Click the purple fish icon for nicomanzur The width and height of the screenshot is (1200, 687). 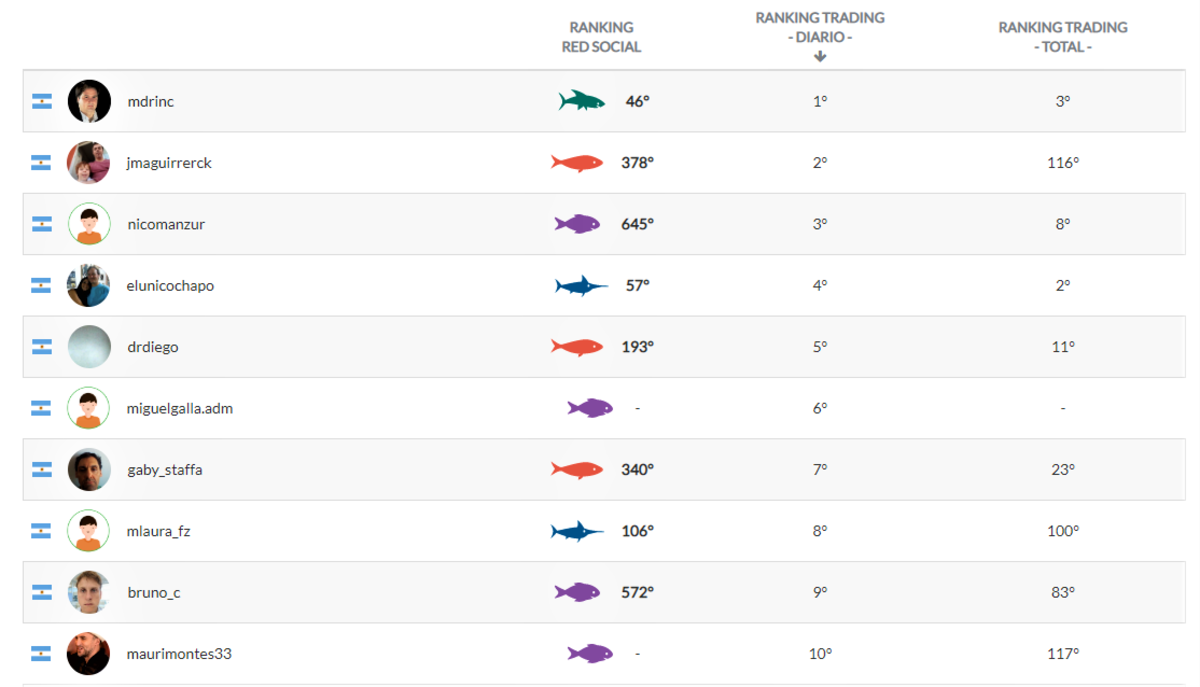point(577,224)
